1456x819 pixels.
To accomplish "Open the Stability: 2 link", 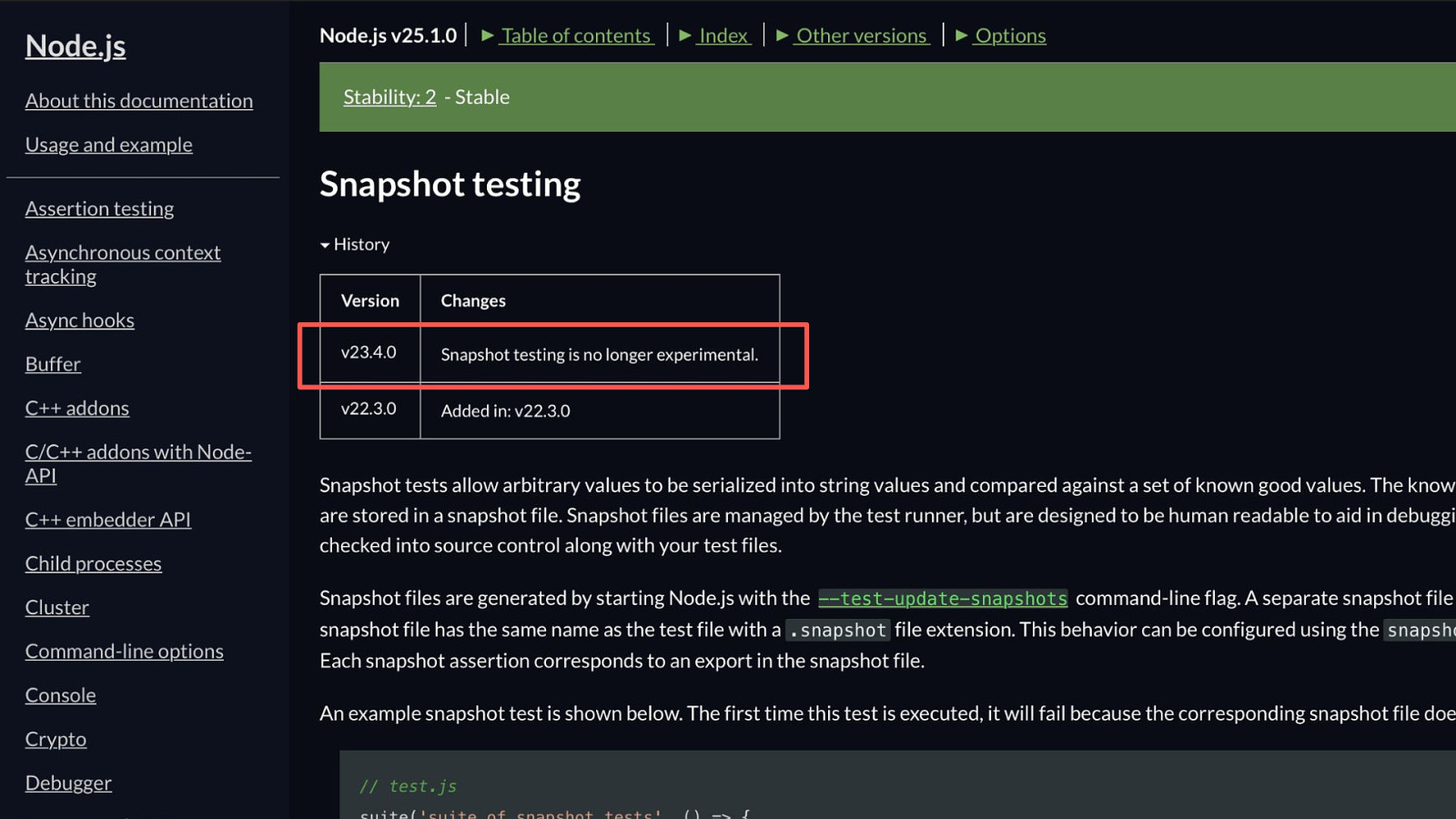I will (389, 97).
